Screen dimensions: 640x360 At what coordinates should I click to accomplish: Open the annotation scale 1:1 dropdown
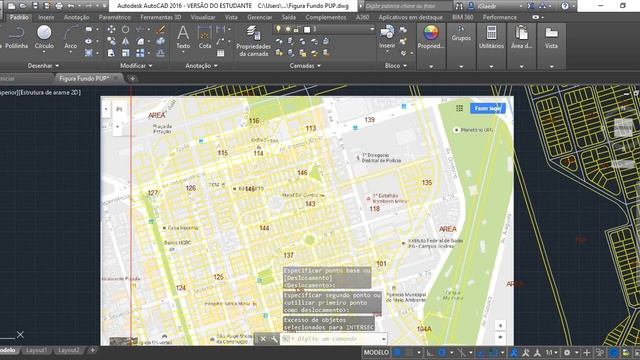point(552,352)
